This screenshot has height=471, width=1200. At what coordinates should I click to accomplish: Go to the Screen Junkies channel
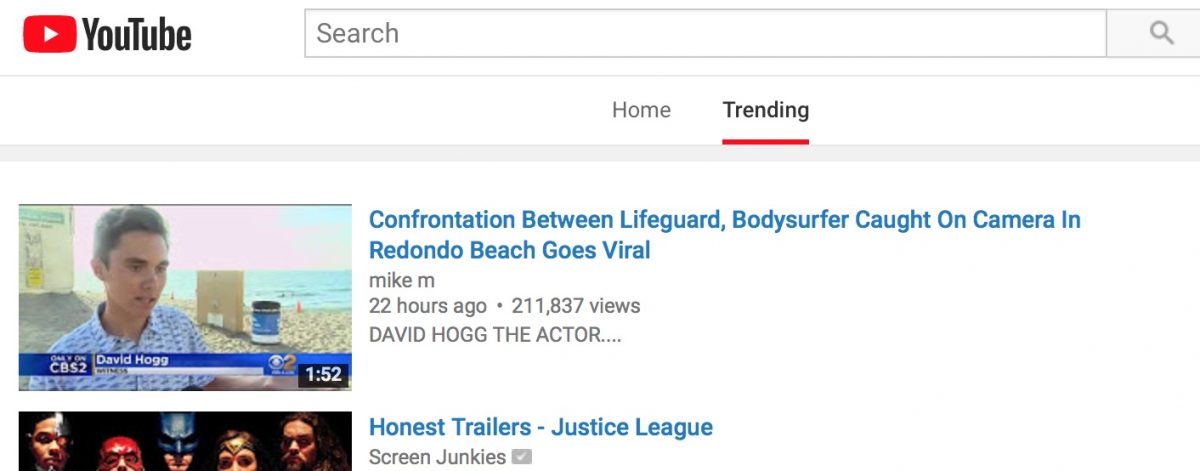point(437,457)
